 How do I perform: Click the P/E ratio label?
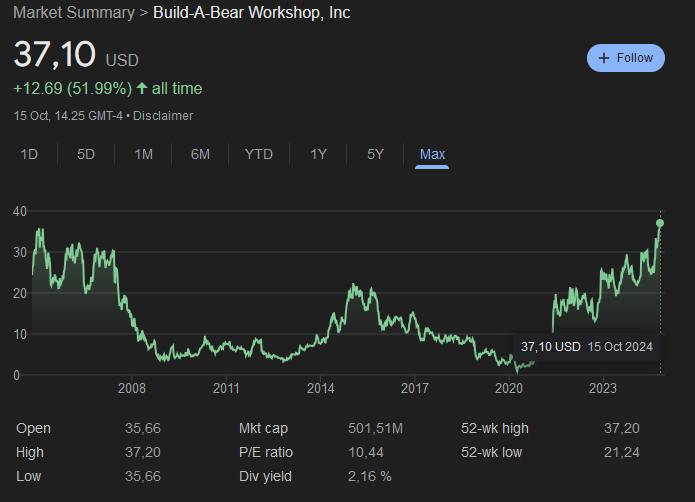click(x=266, y=452)
